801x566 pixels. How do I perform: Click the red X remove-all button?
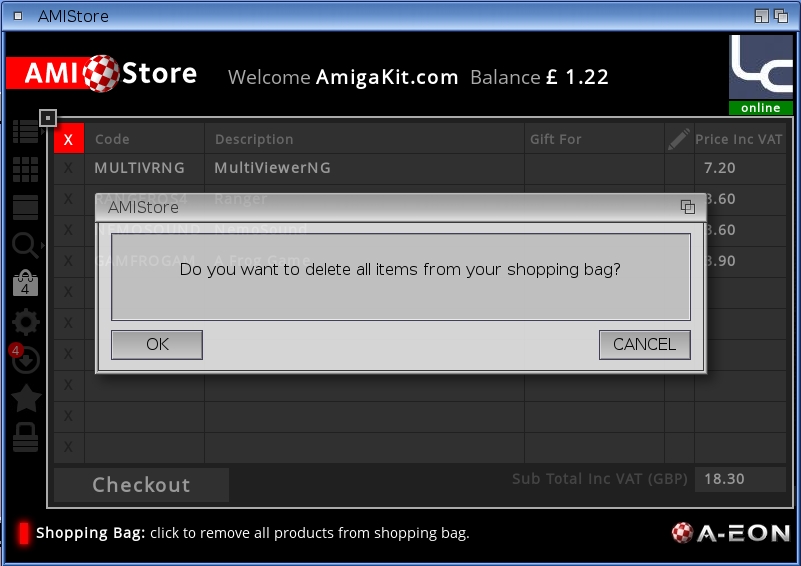(x=68, y=139)
